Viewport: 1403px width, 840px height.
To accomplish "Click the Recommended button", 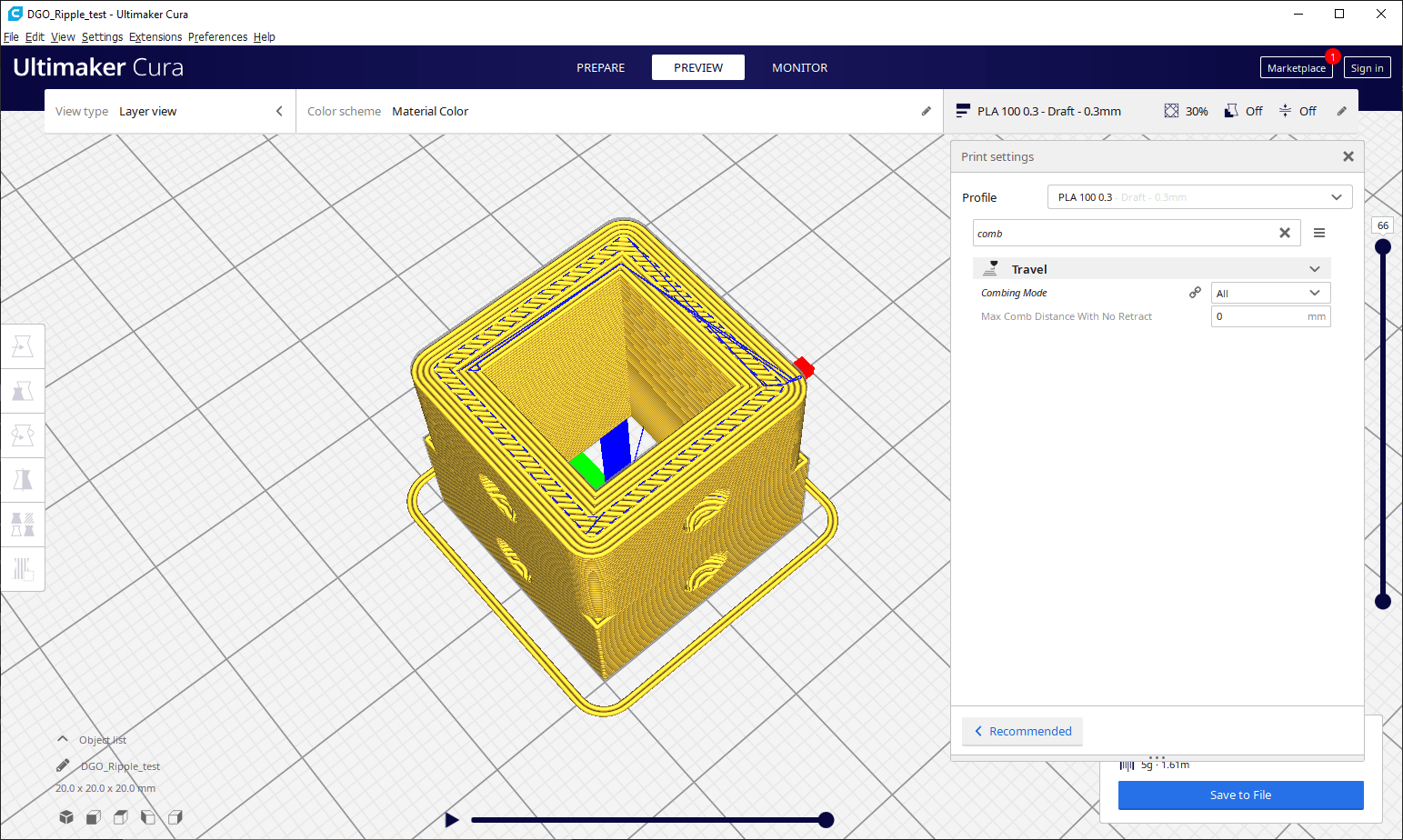I will [x=1022, y=731].
